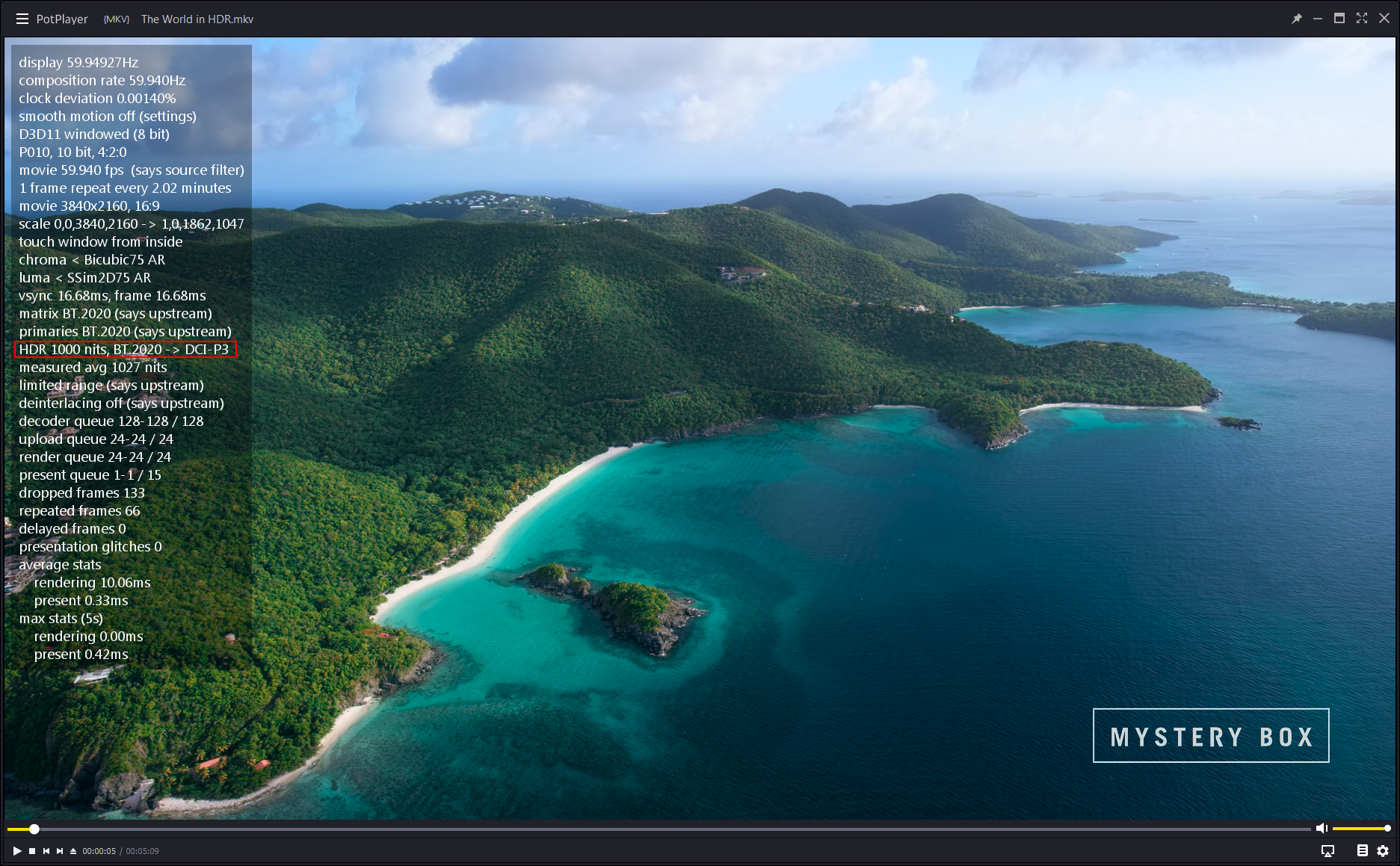Click the 'HDR 1000 nits, BT.2020 -> DCI-P3' line

[124, 350]
